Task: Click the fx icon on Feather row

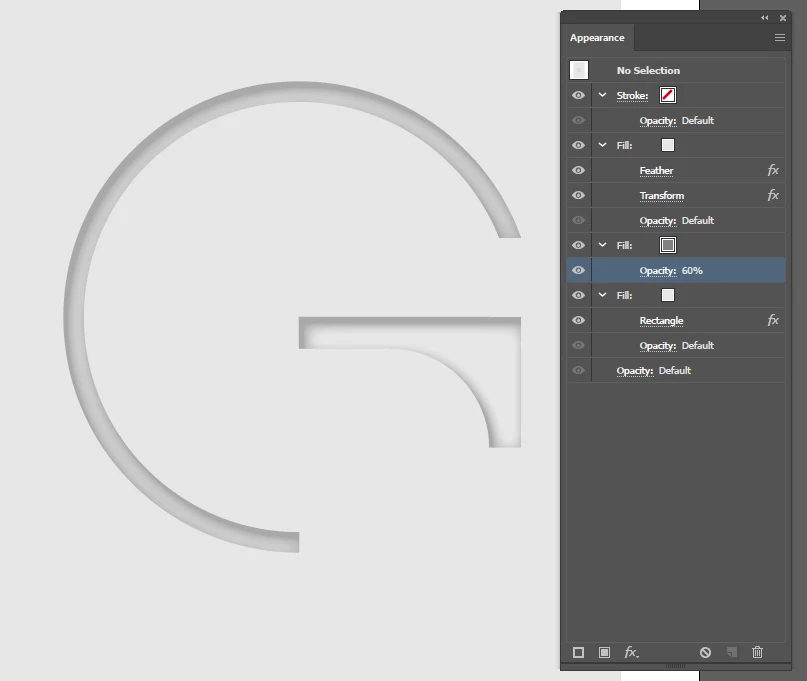Action: coord(773,170)
